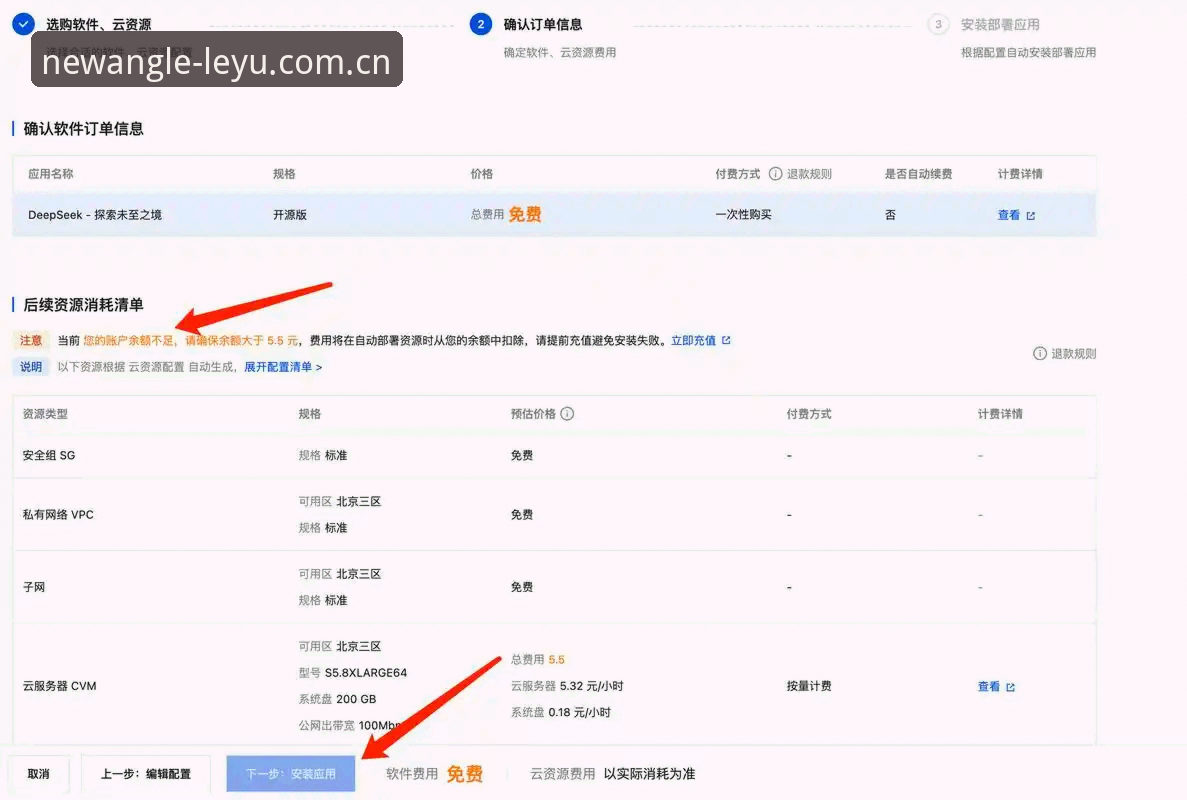Click 开源版 specification cell
The height and width of the screenshot is (800, 1187).
[x=290, y=215]
